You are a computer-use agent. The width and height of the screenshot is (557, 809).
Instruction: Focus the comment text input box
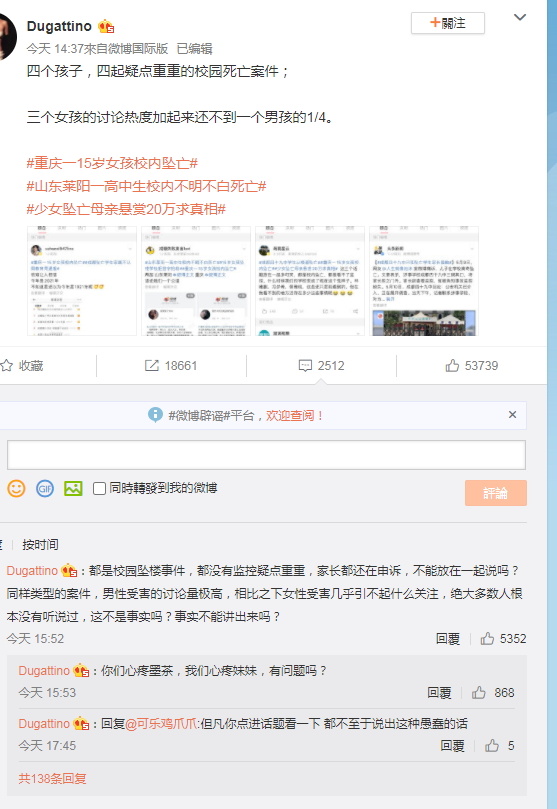[266, 455]
